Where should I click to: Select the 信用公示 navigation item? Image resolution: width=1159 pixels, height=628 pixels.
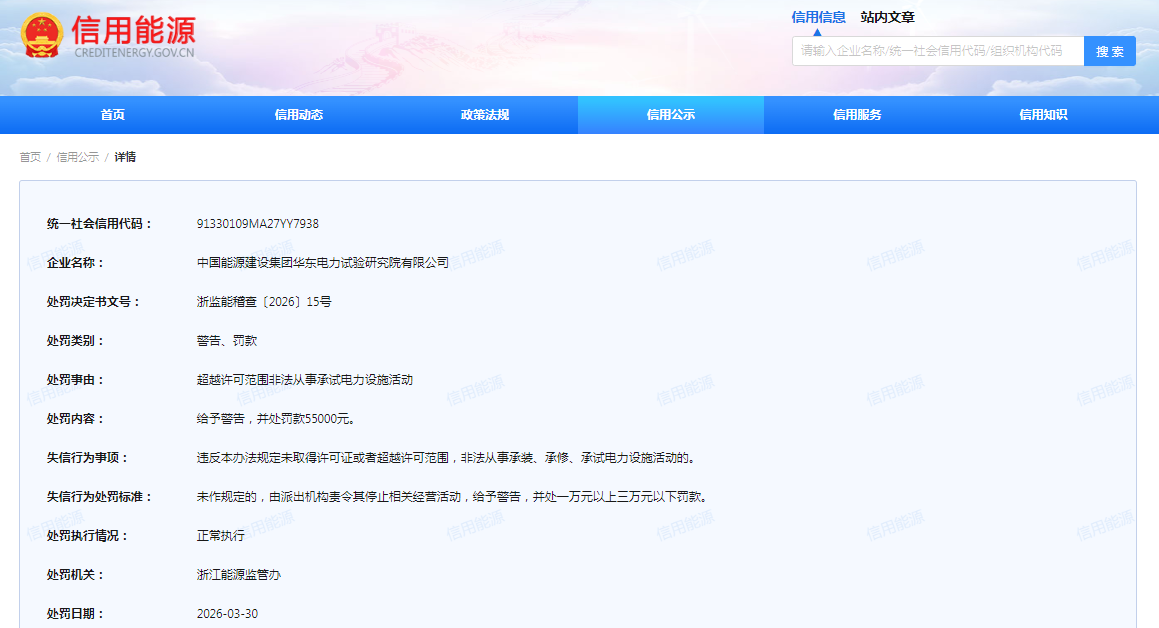[x=670, y=115]
